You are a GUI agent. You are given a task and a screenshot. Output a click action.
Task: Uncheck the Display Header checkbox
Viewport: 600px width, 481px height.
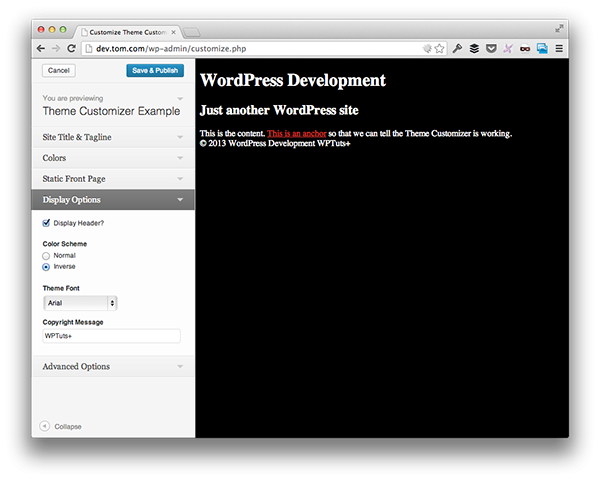46,223
